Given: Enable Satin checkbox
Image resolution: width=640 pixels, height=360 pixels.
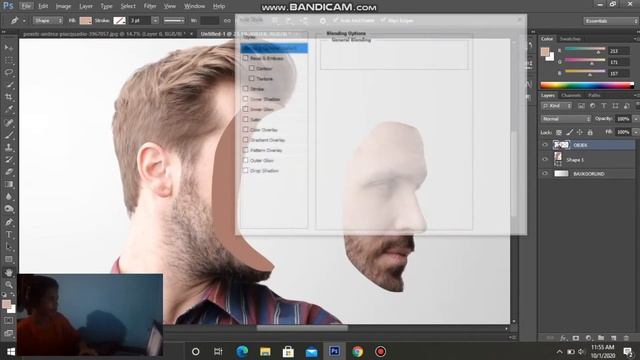Looking at the screenshot, I should pyautogui.click(x=246, y=119).
